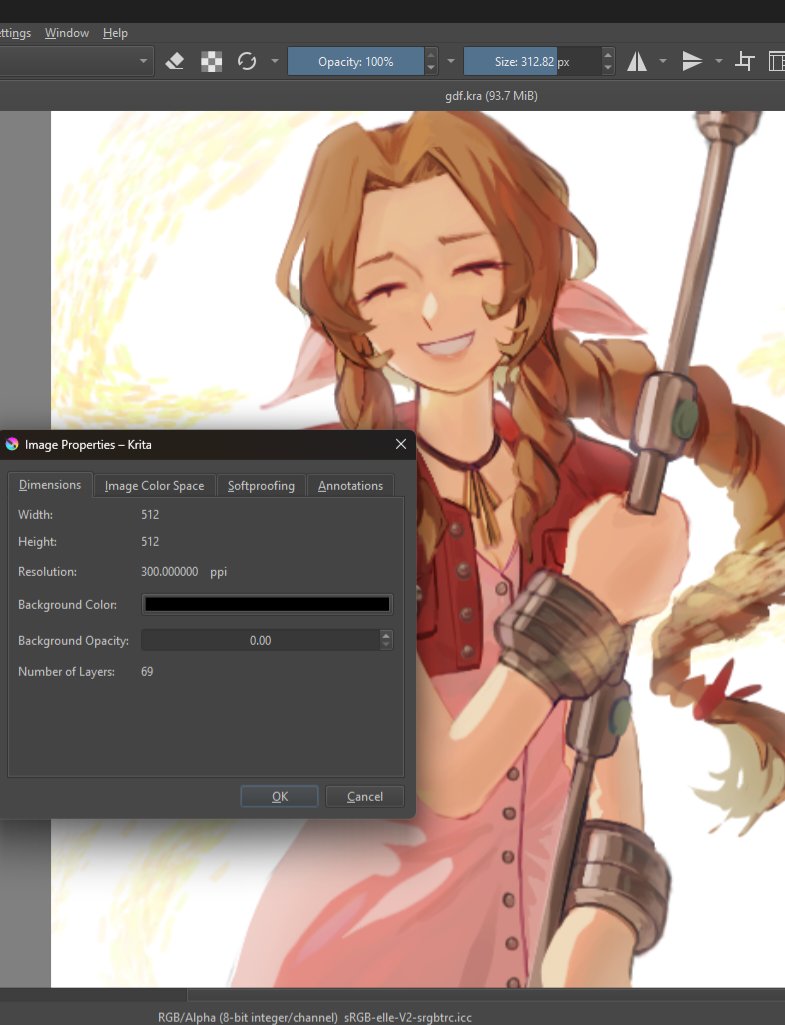This screenshot has height=1025, width=785.
Task: Open the Settings menu
Action: pos(14,33)
